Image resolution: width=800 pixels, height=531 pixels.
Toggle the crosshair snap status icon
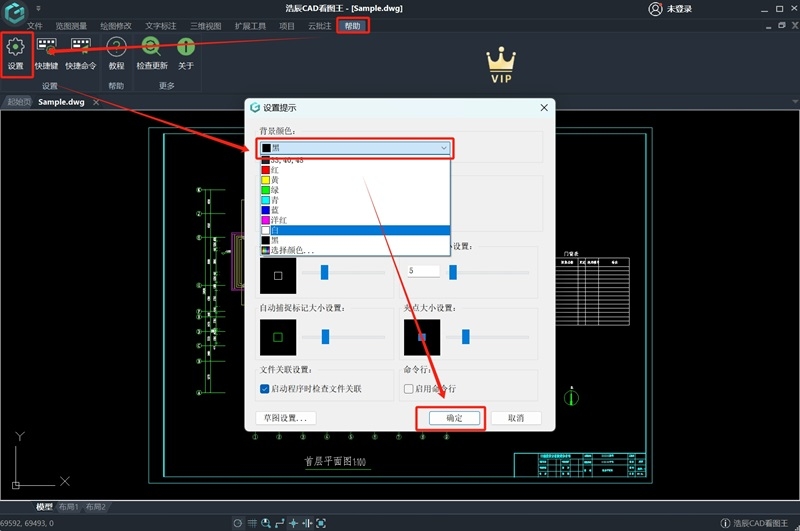[x=293, y=523]
